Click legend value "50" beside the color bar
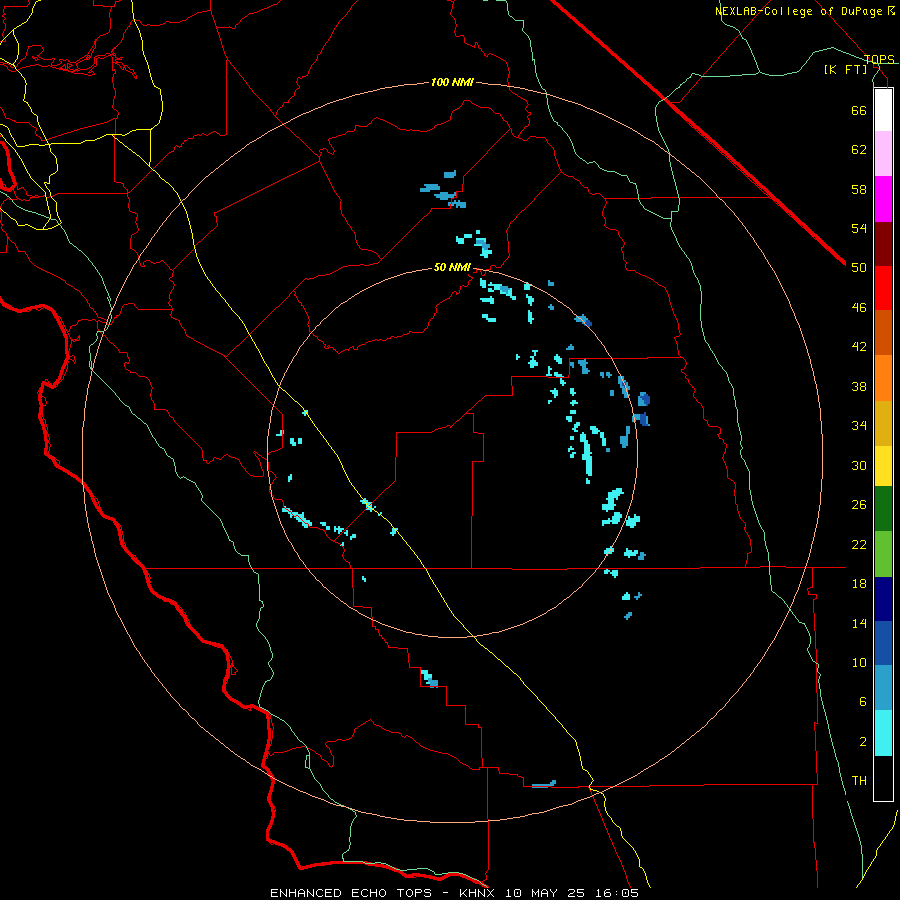The width and height of the screenshot is (900, 900). coord(859,268)
